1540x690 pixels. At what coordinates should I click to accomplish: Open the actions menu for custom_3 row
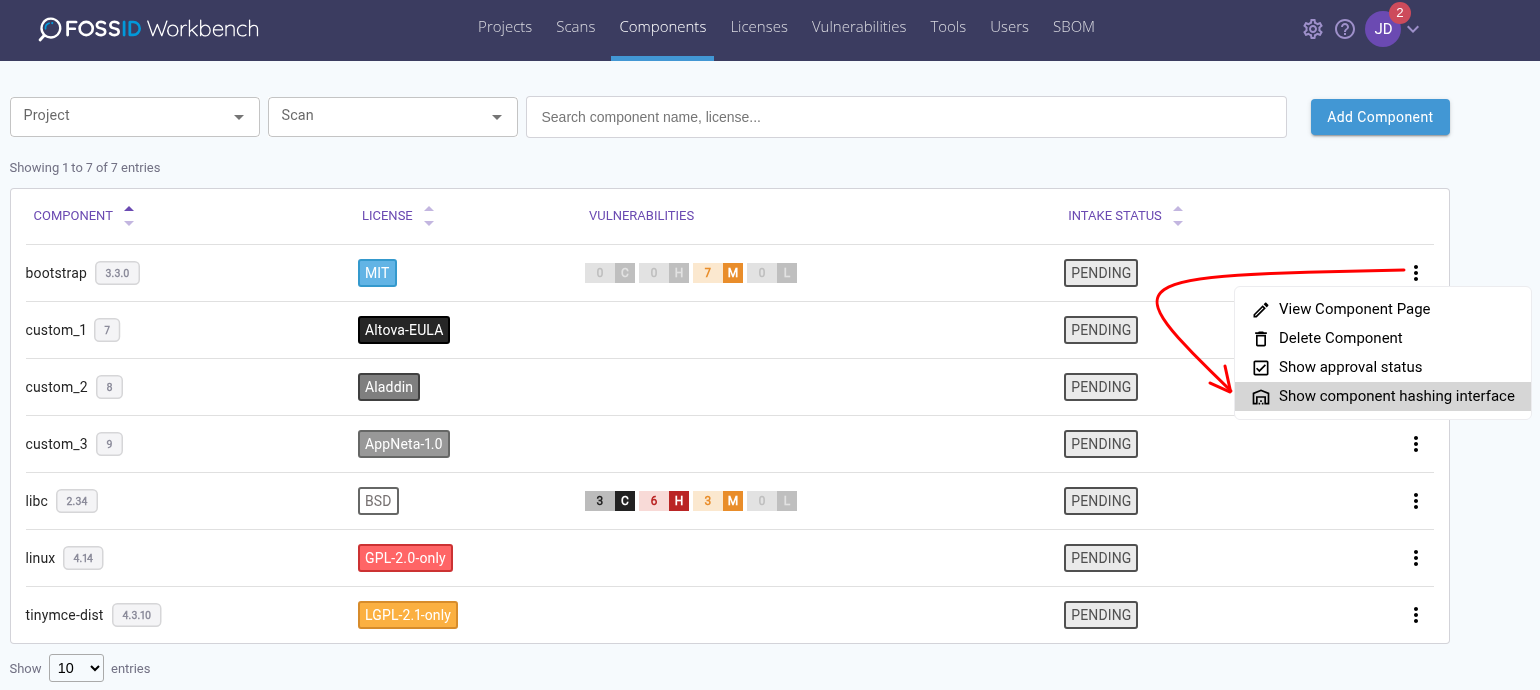click(1416, 444)
